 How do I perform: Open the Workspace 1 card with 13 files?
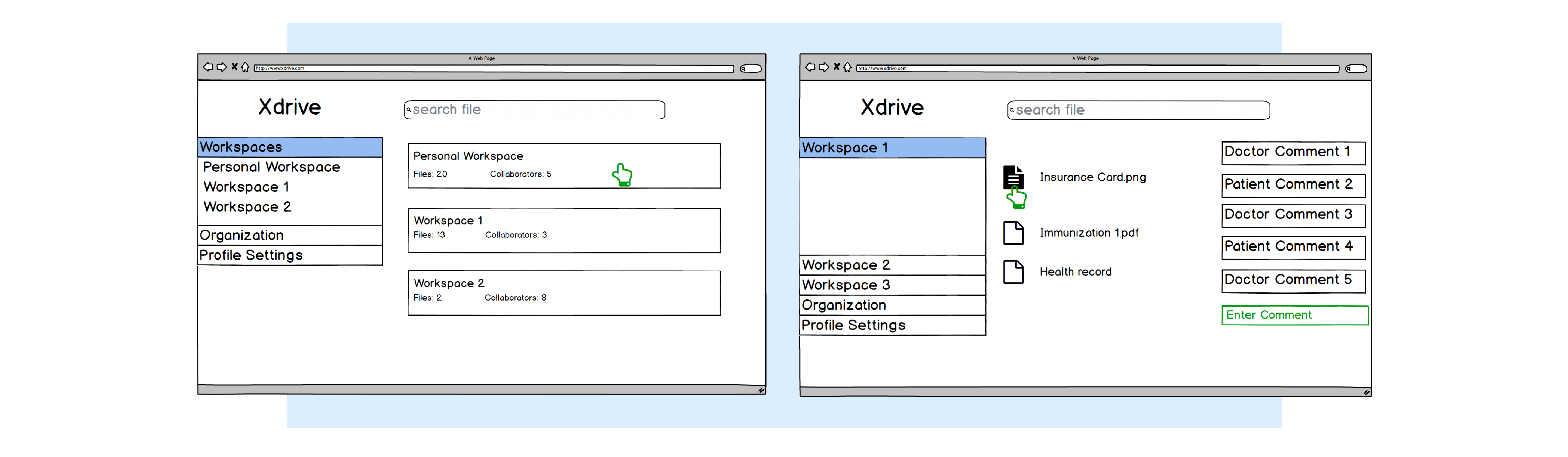pos(564,231)
